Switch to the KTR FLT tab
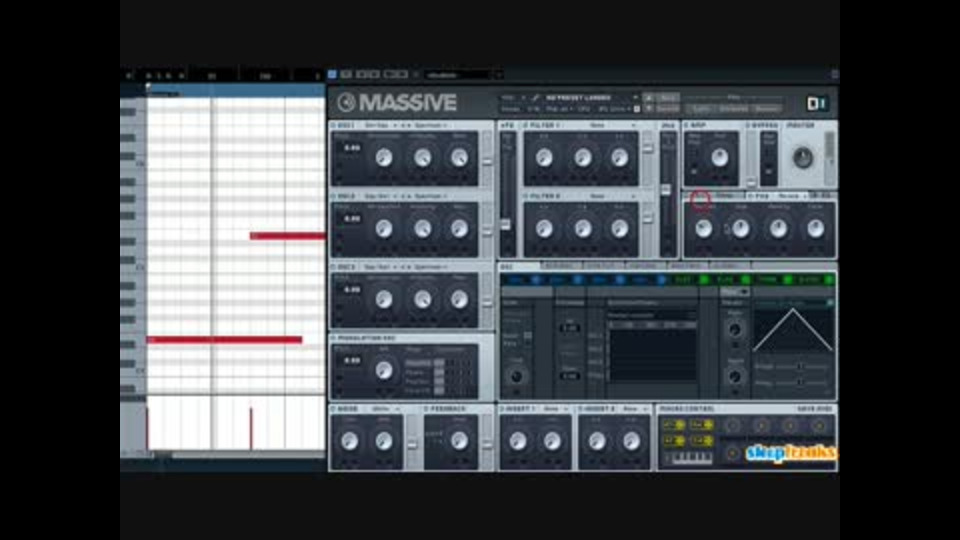The height and width of the screenshot is (540, 960). coord(602,266)
